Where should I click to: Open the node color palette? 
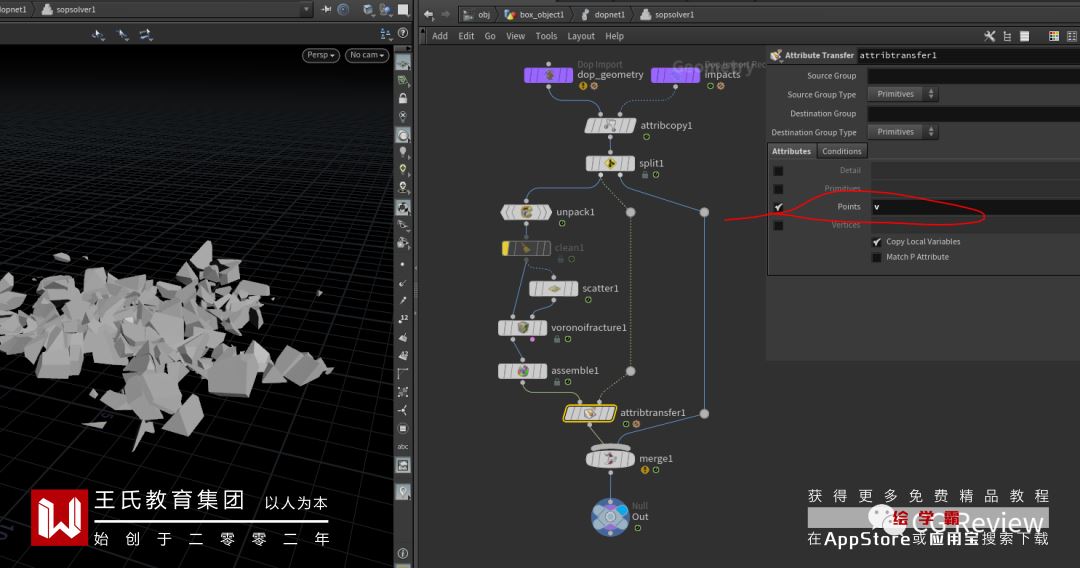click(x=1054, y=36)
